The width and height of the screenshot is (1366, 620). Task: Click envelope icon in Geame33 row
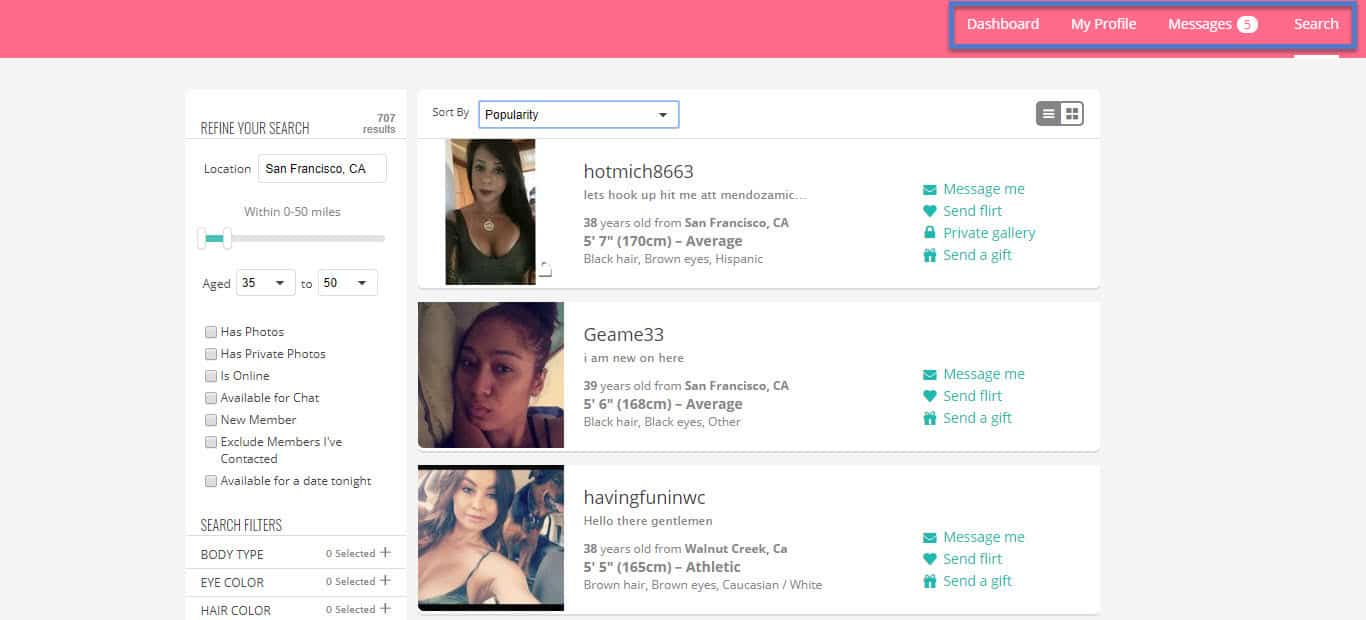[x=930, y=374]
